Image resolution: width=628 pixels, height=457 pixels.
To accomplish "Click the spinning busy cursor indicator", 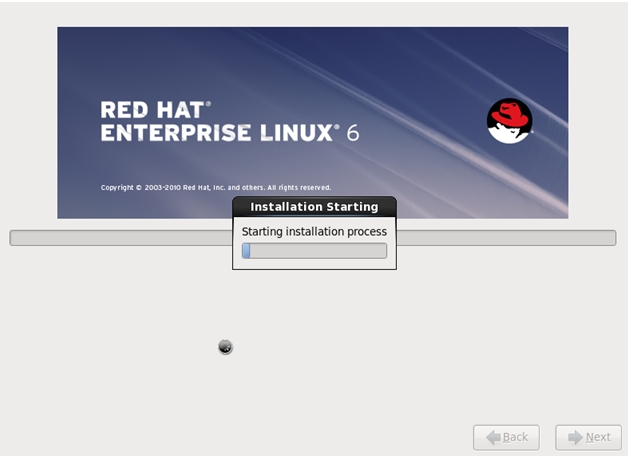I will 225,347.
